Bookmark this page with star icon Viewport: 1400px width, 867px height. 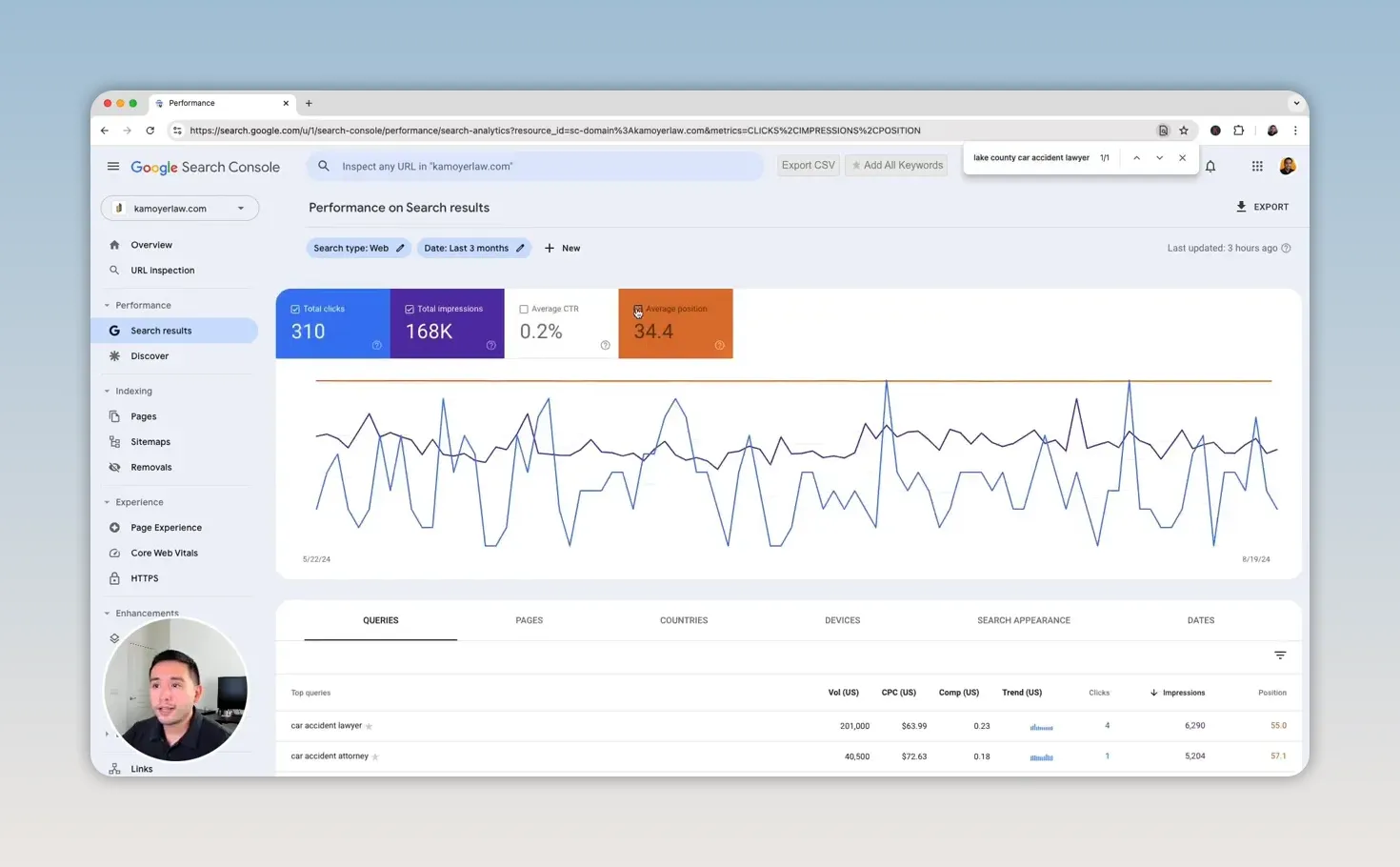coord(1184,131)
